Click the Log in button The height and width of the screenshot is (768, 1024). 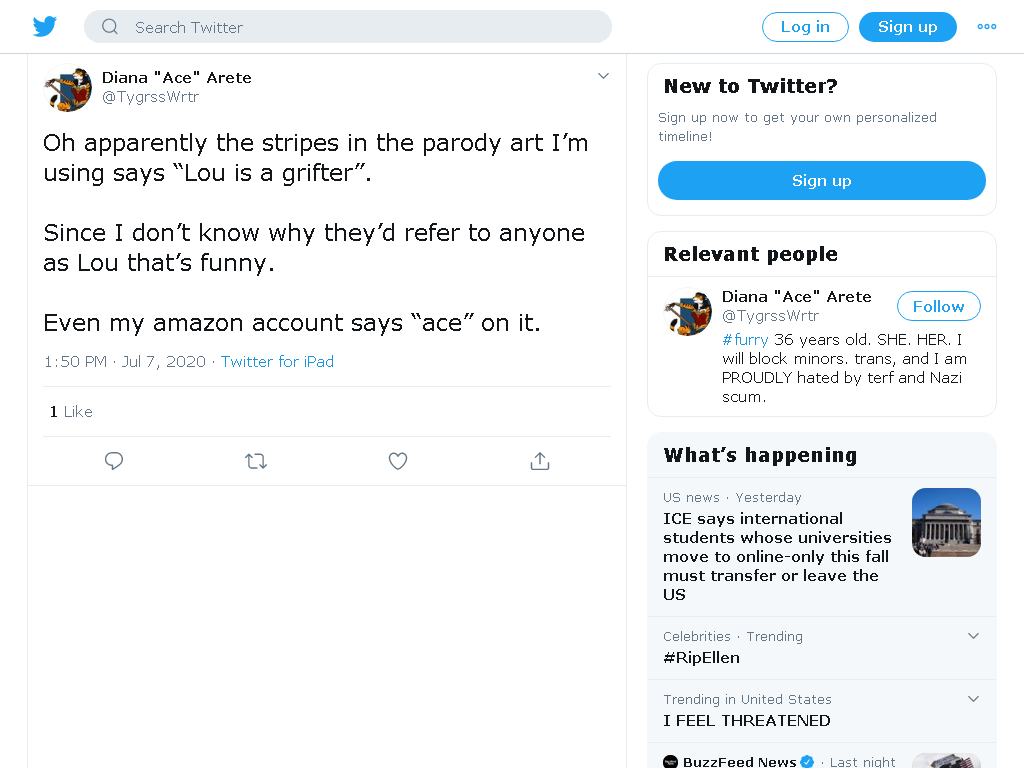(x=805, y=27)
